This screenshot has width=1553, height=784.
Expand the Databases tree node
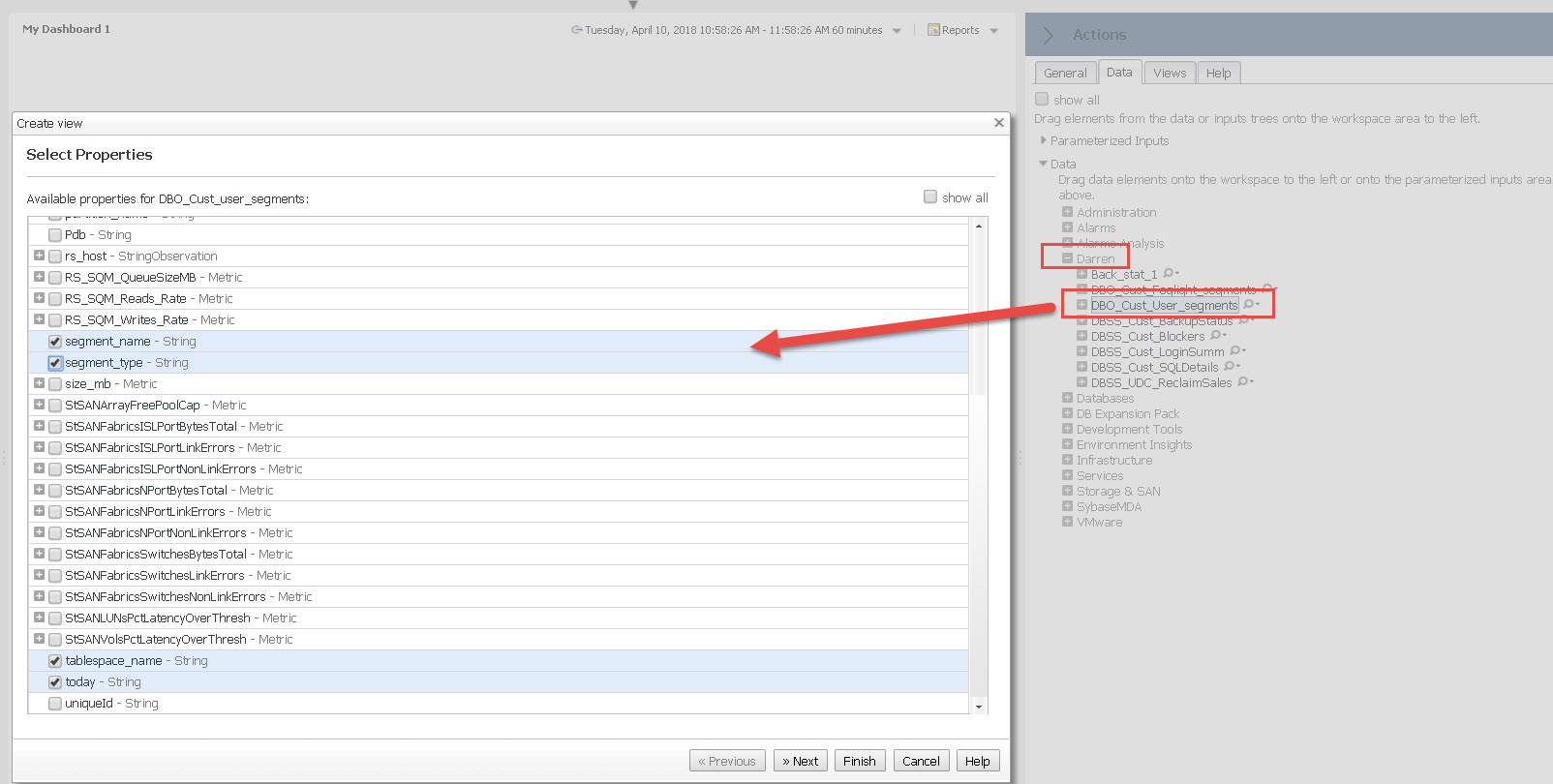click(x=1067, y=398)
